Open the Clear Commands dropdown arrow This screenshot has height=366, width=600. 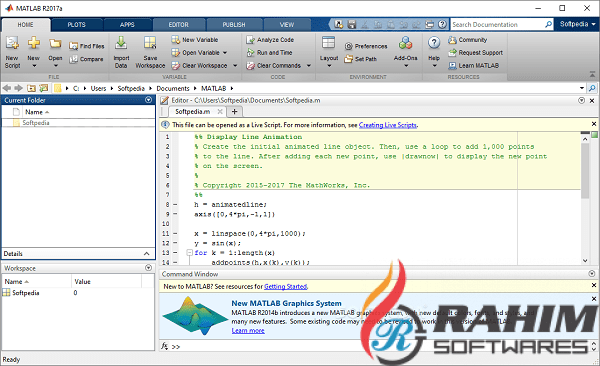(x=308, y=65)
